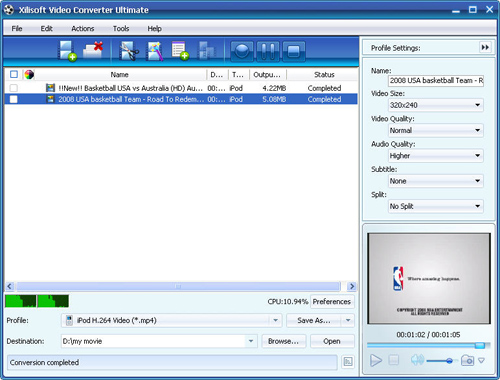Collapse Profile Settings with double-arrow icon

pos(485,47)
